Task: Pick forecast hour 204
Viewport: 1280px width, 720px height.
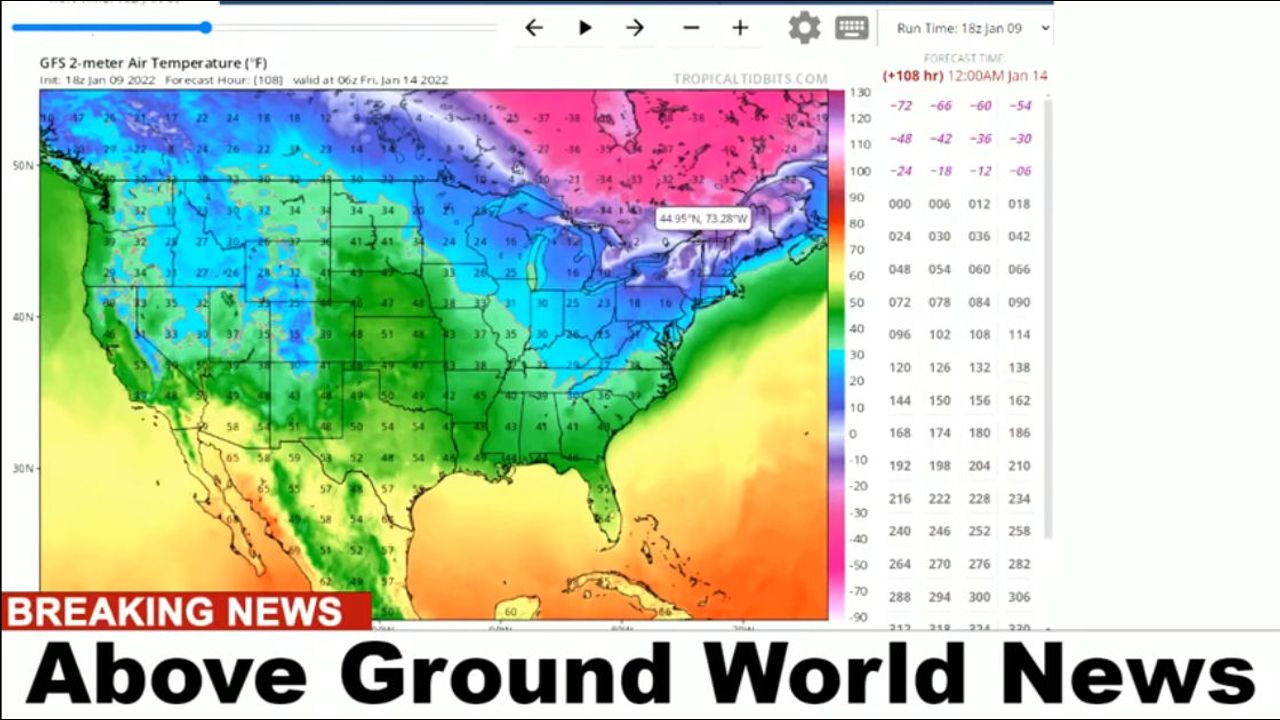Action: click(979, 466)
